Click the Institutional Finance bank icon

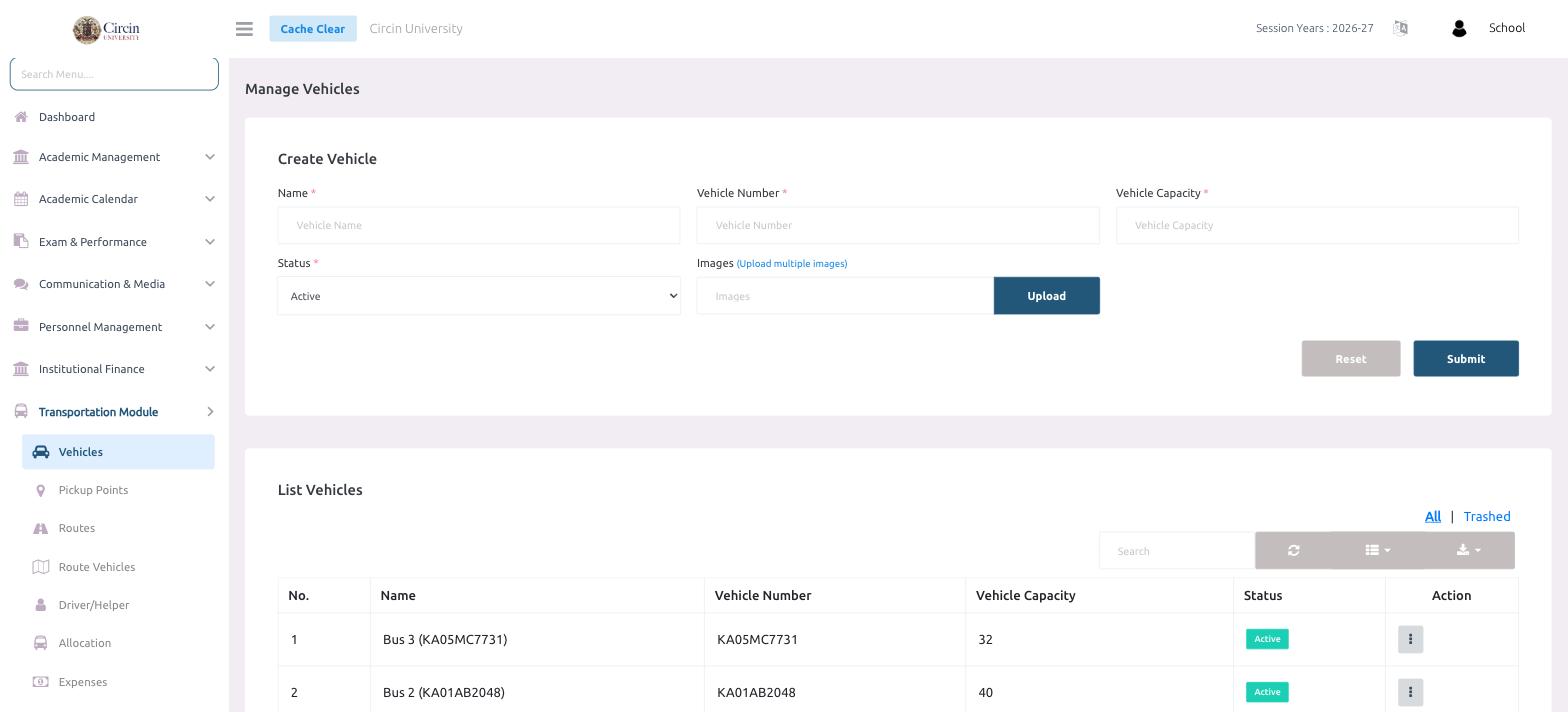point(21,369)
